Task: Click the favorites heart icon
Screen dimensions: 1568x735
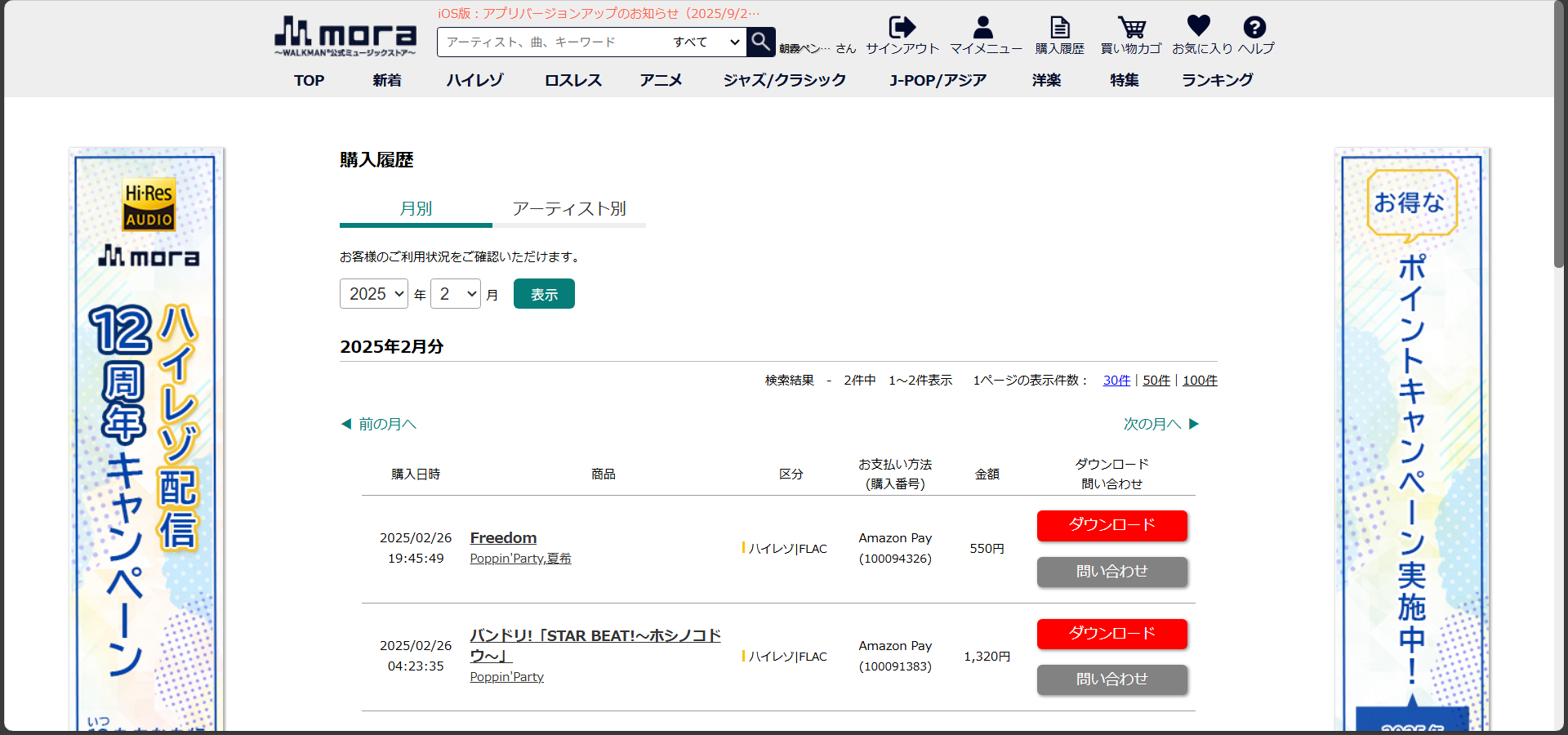Action: (x=1198, y=26)
